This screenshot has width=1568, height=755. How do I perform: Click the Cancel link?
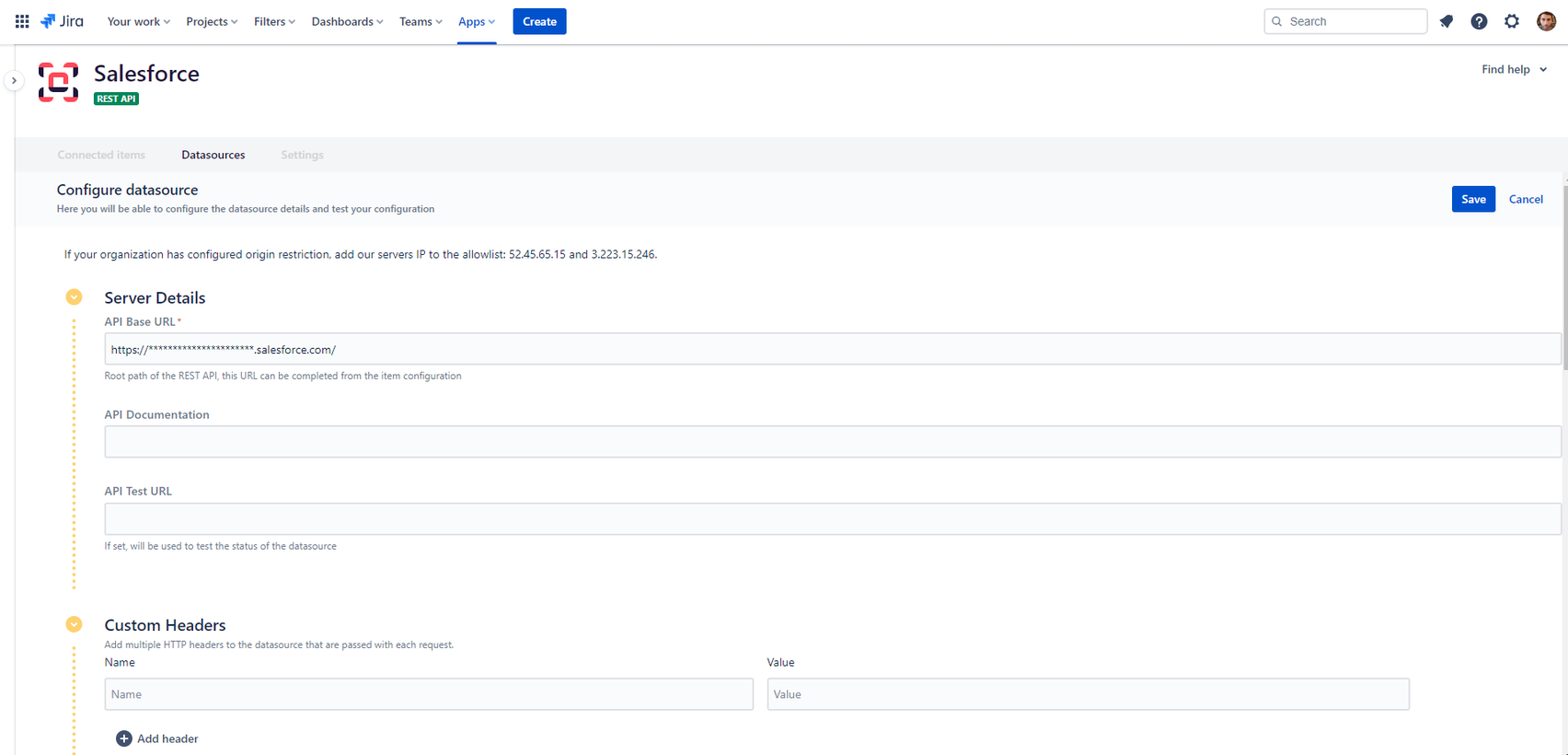pyautogui.click(x=1526, y=199)
